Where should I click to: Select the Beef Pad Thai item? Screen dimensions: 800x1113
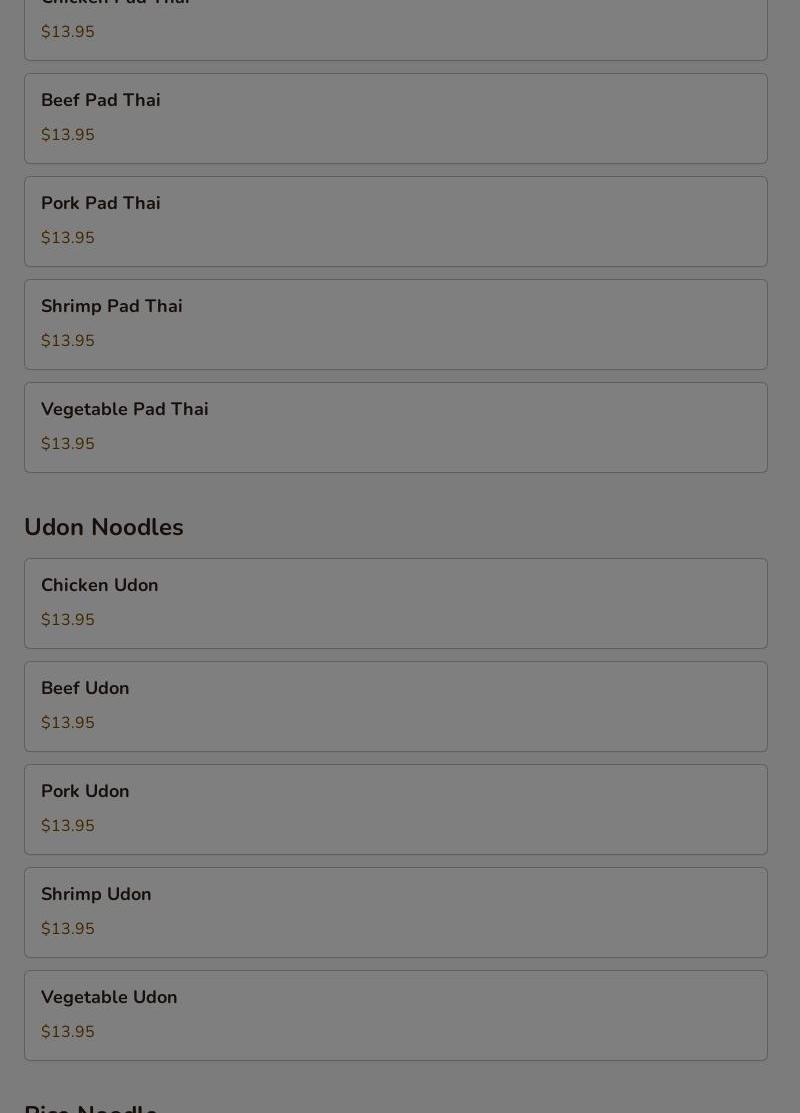point(395,119)
